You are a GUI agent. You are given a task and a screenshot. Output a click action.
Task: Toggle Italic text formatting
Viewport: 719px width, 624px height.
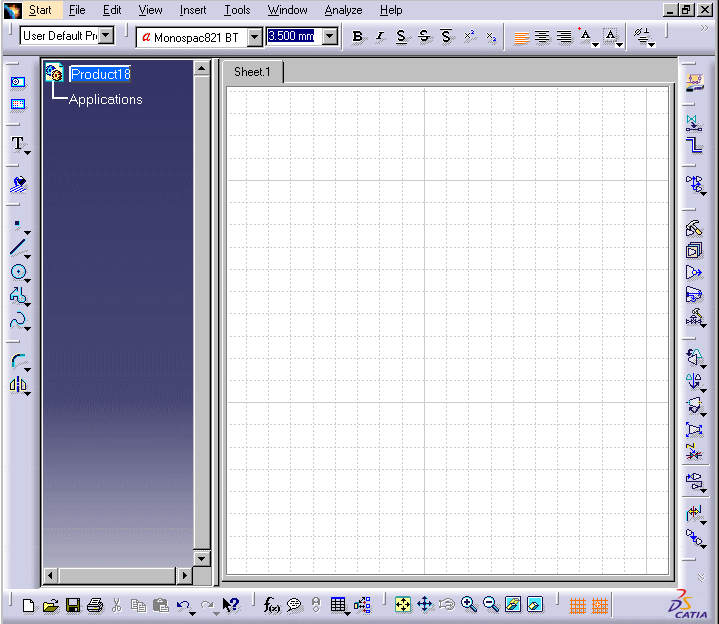click(380, 37)
